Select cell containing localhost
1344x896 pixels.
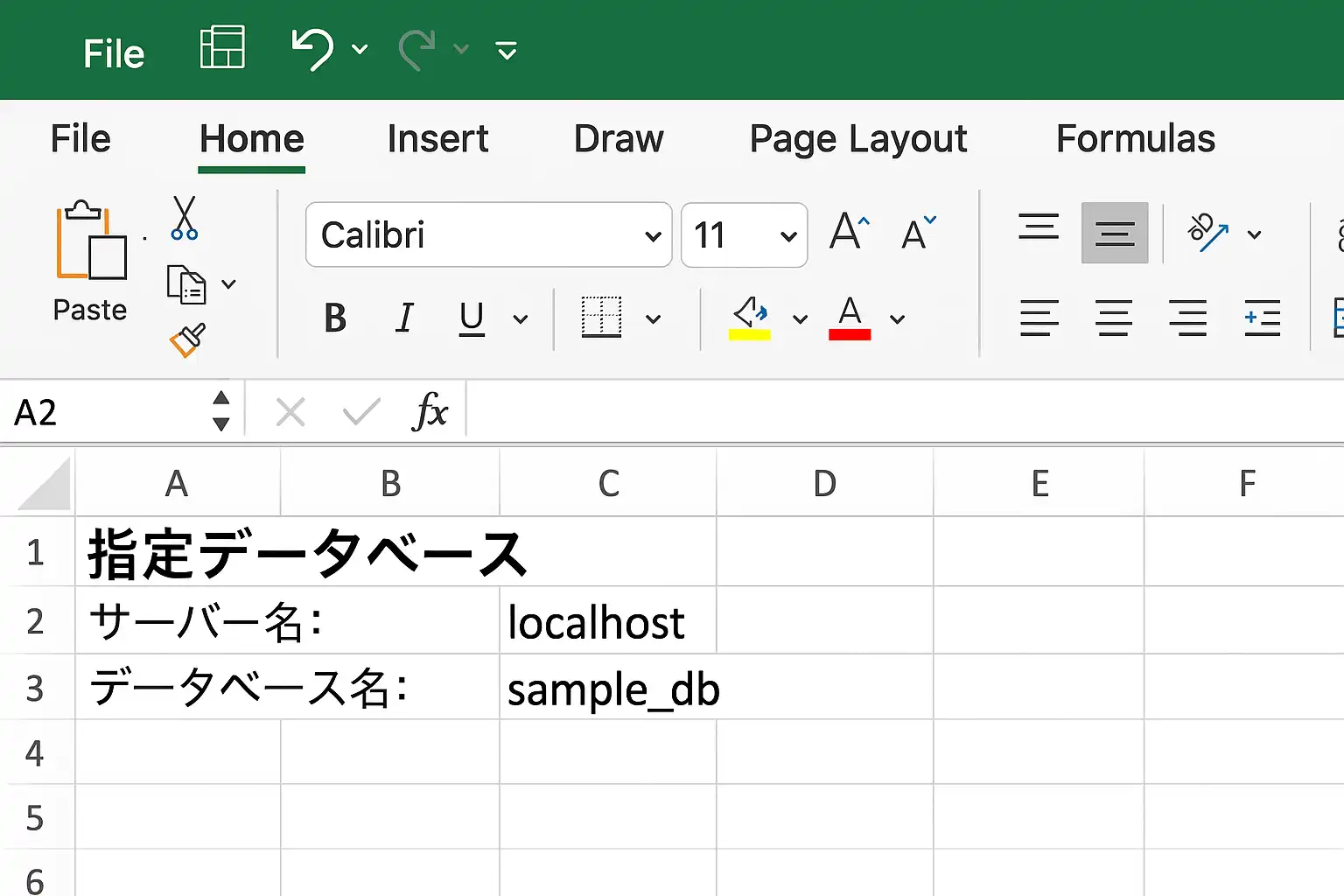(x=607, y=620)
